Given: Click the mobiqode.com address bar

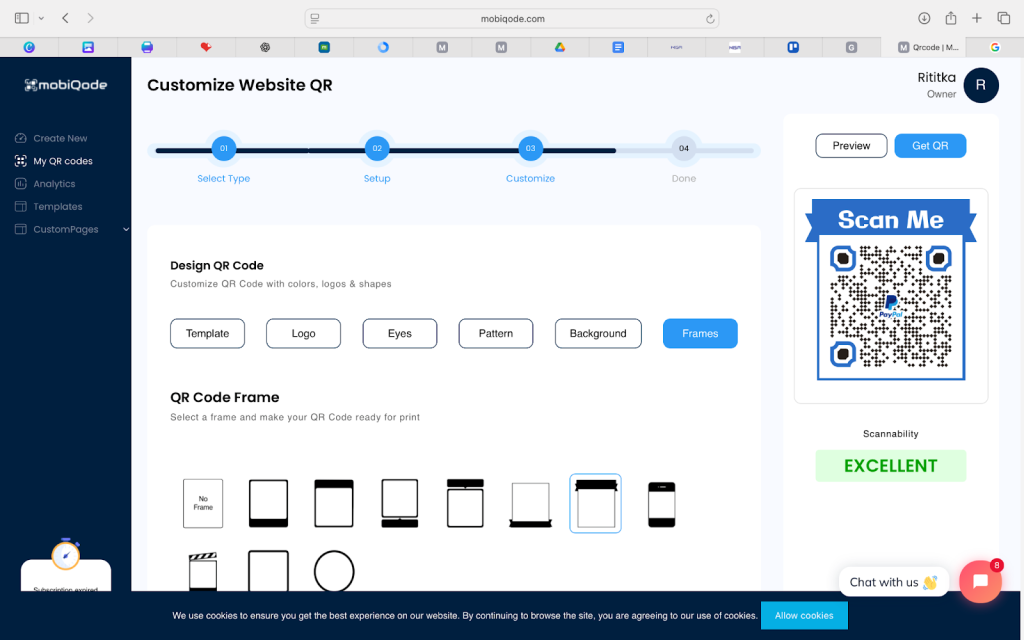Looking at the screenshot, I should 513,18.
